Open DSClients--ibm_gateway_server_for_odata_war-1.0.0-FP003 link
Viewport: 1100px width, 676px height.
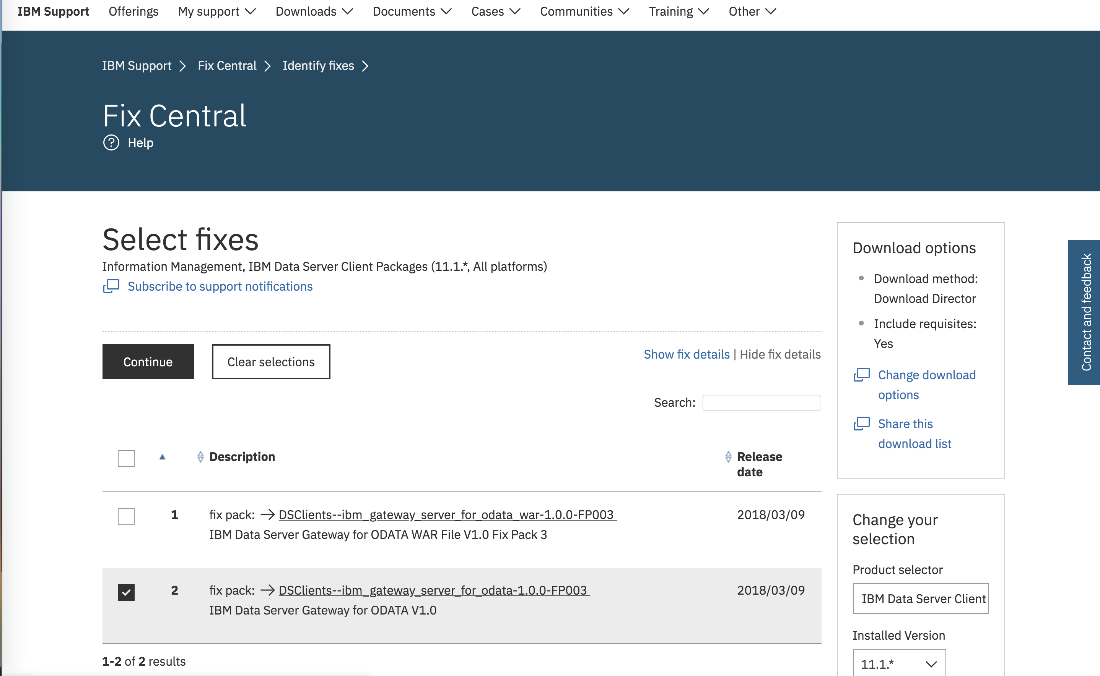click(447, 515)
